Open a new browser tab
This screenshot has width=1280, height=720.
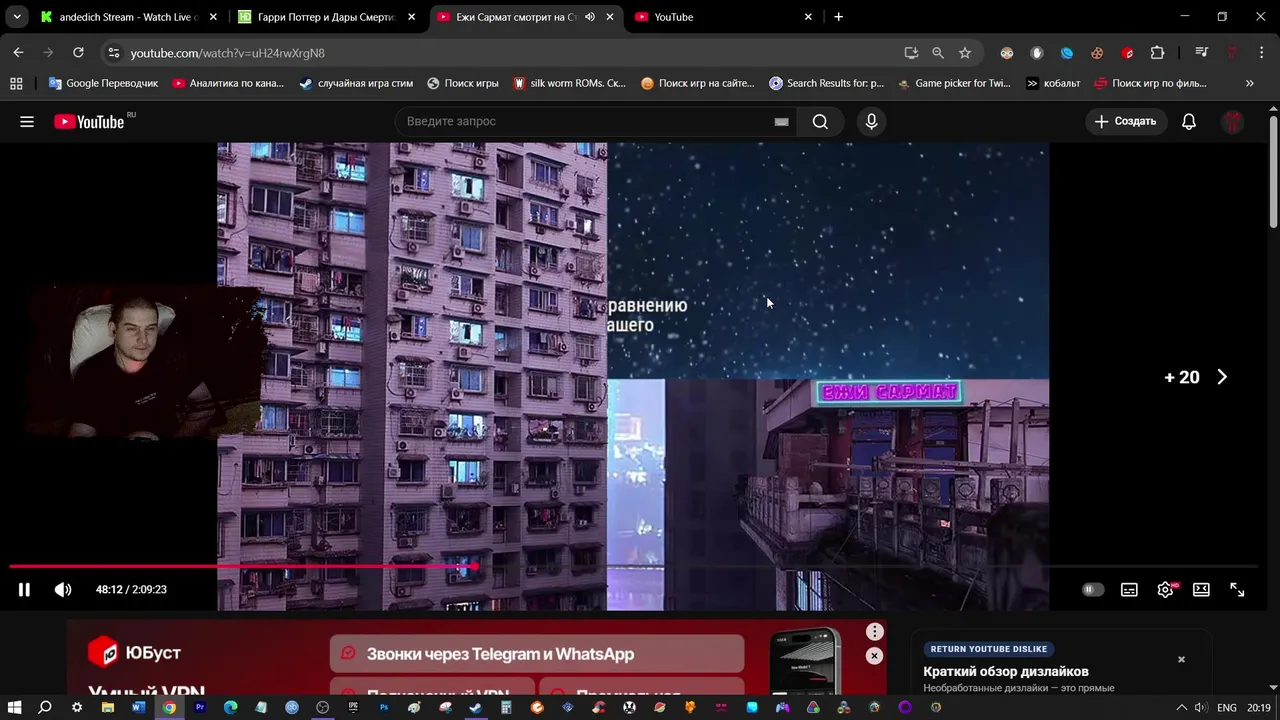pyautogui.click(x=838, y=17)
